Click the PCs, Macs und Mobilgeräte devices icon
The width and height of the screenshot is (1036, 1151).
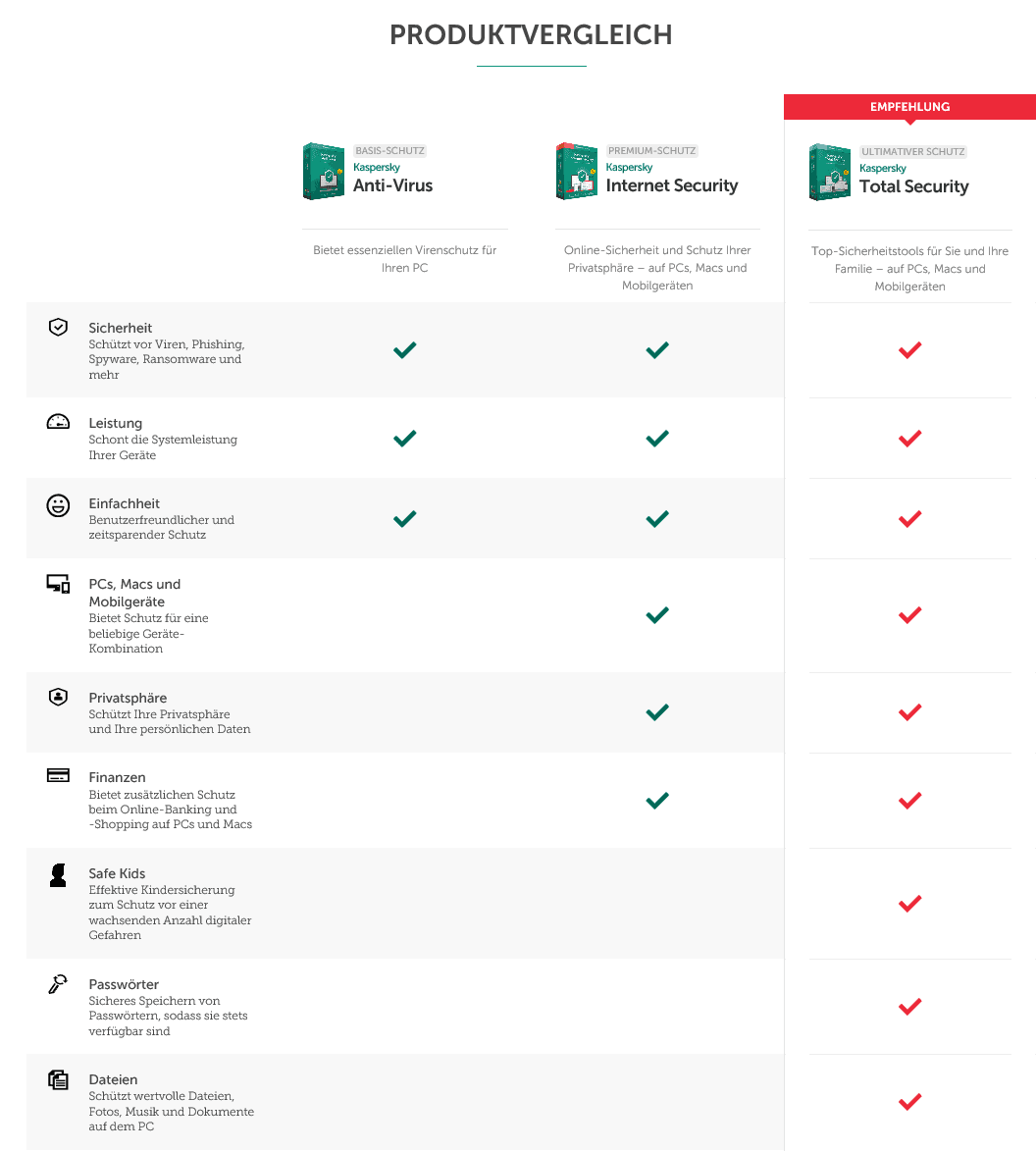[58, 585]
